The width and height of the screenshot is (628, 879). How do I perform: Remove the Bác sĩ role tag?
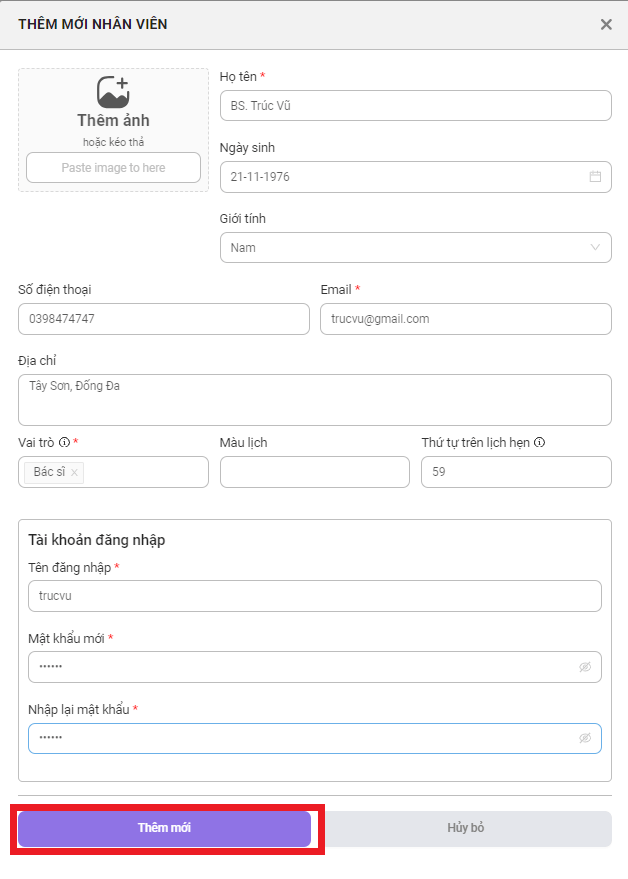coord(74,473)
